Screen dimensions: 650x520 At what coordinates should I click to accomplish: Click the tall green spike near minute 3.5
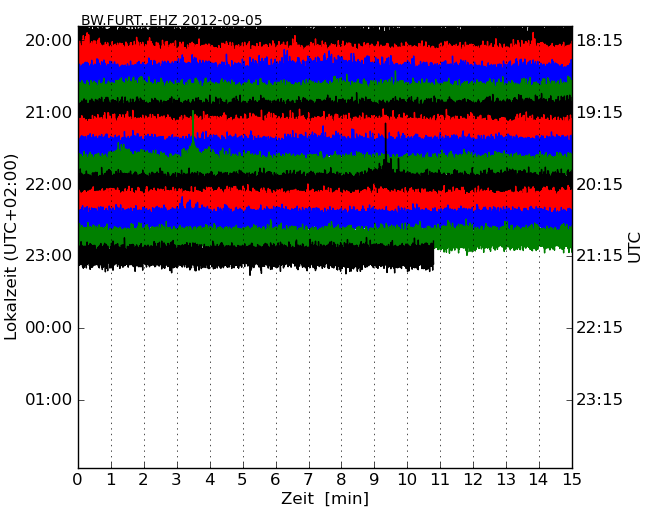(x=193, y=129)
